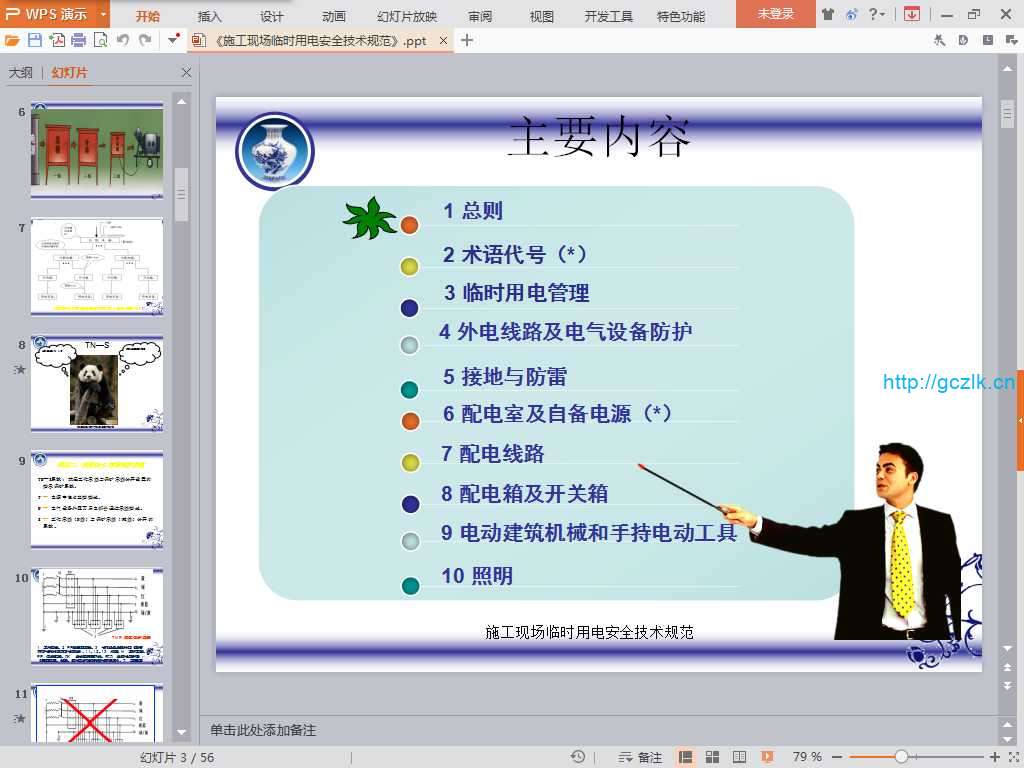Switch to slide sorter view

tap(713, 757)
